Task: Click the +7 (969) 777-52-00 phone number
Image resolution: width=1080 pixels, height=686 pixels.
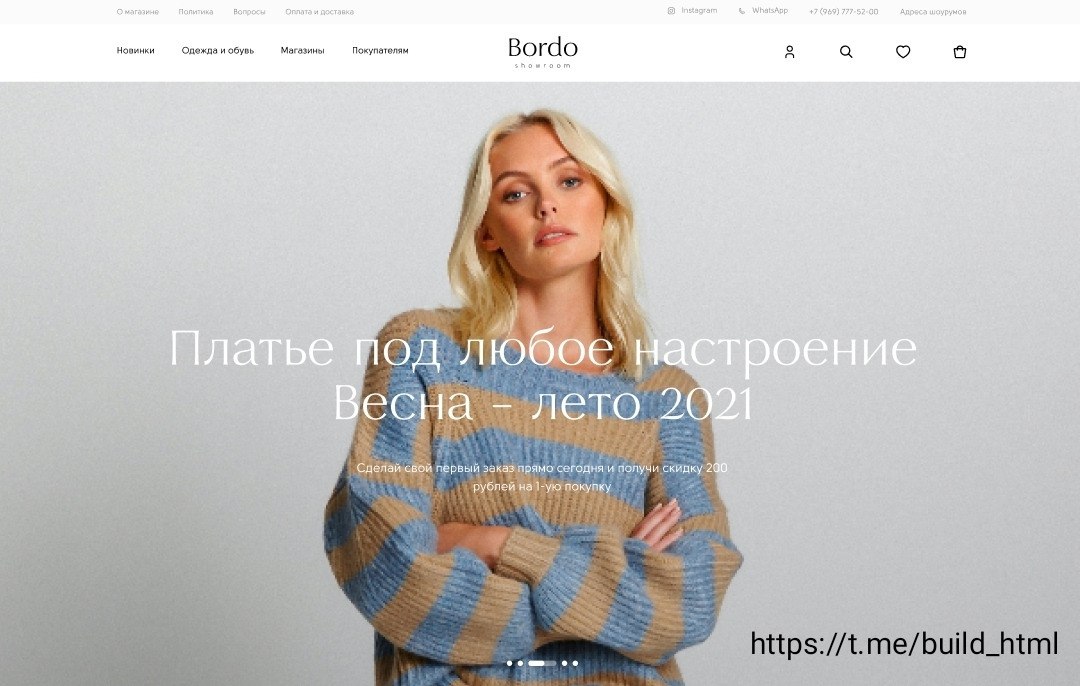Action: [844, 12]
